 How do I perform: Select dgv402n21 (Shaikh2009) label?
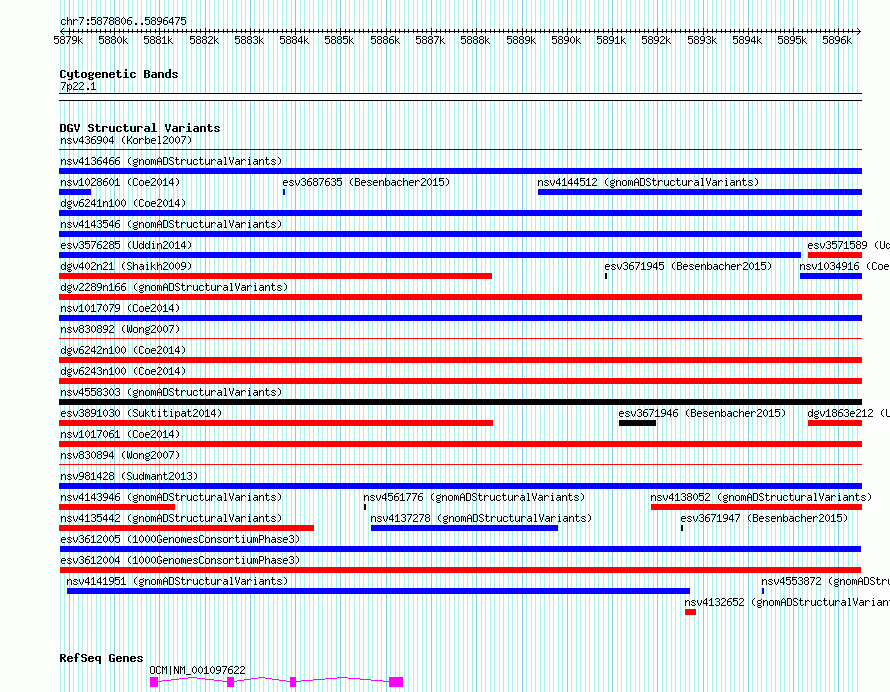click(x=126, y=266)
